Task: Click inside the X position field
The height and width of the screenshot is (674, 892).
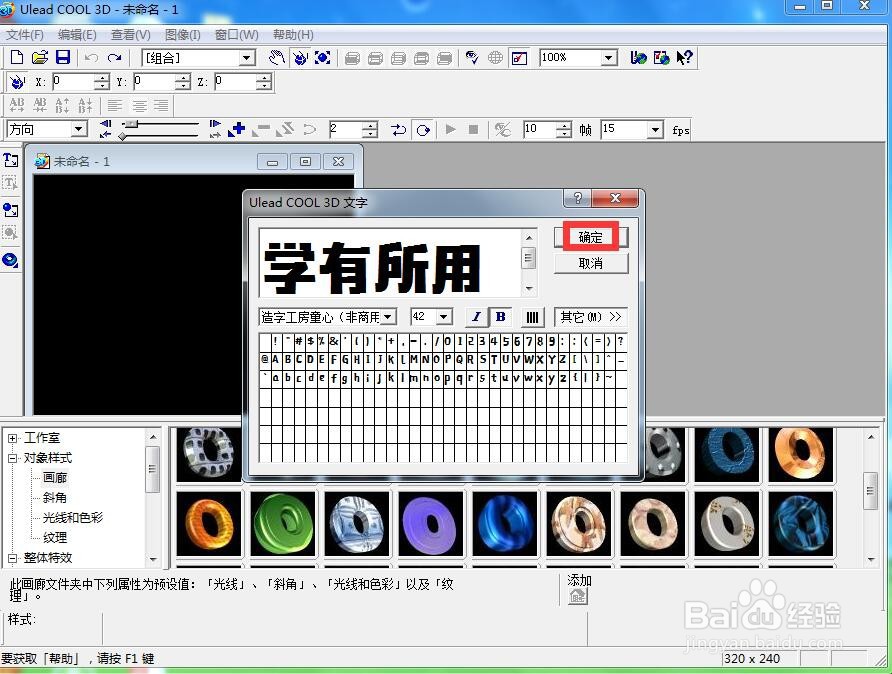Action: (x=73, y=82)
